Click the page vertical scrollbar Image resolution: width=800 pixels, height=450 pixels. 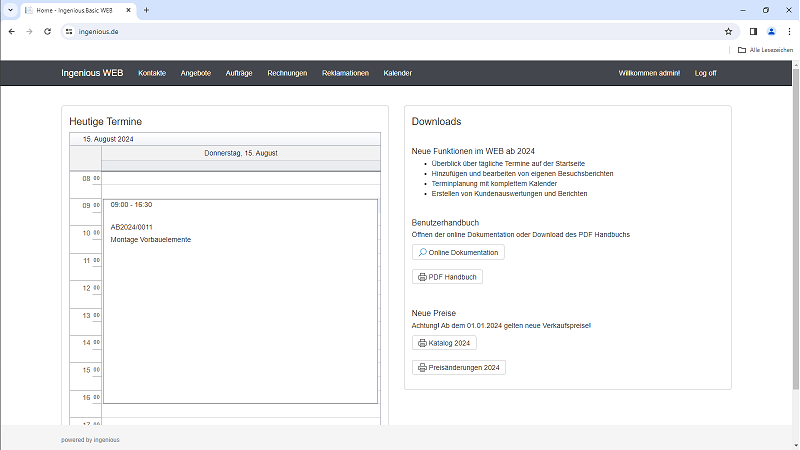pos(795,230)
